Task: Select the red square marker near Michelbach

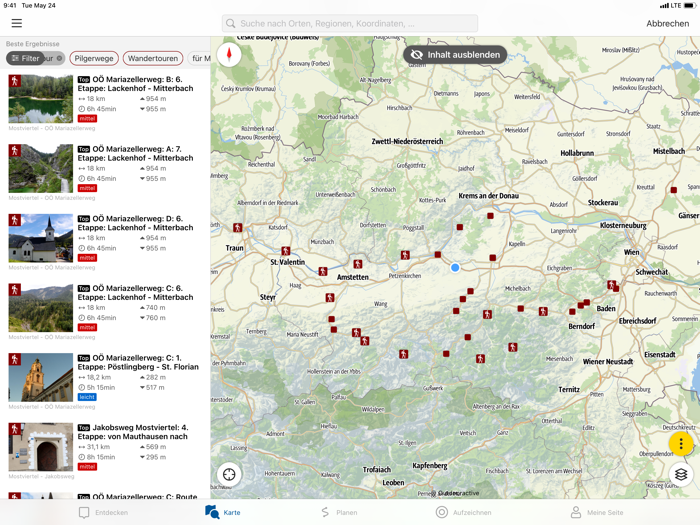Action: (x=521, y=308)
